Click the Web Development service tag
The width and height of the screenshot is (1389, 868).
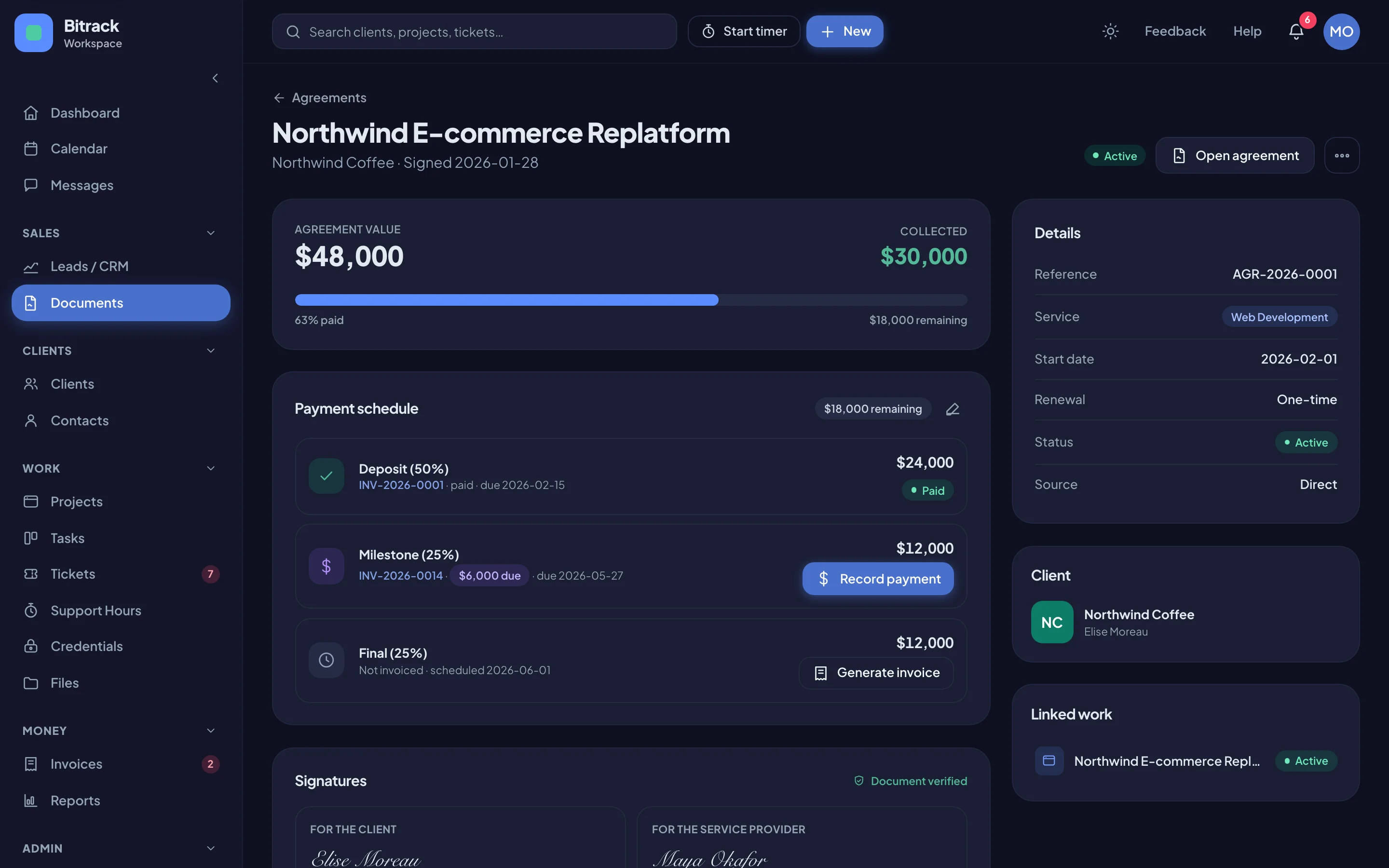pyautogui.click(x=1279, y=317)
